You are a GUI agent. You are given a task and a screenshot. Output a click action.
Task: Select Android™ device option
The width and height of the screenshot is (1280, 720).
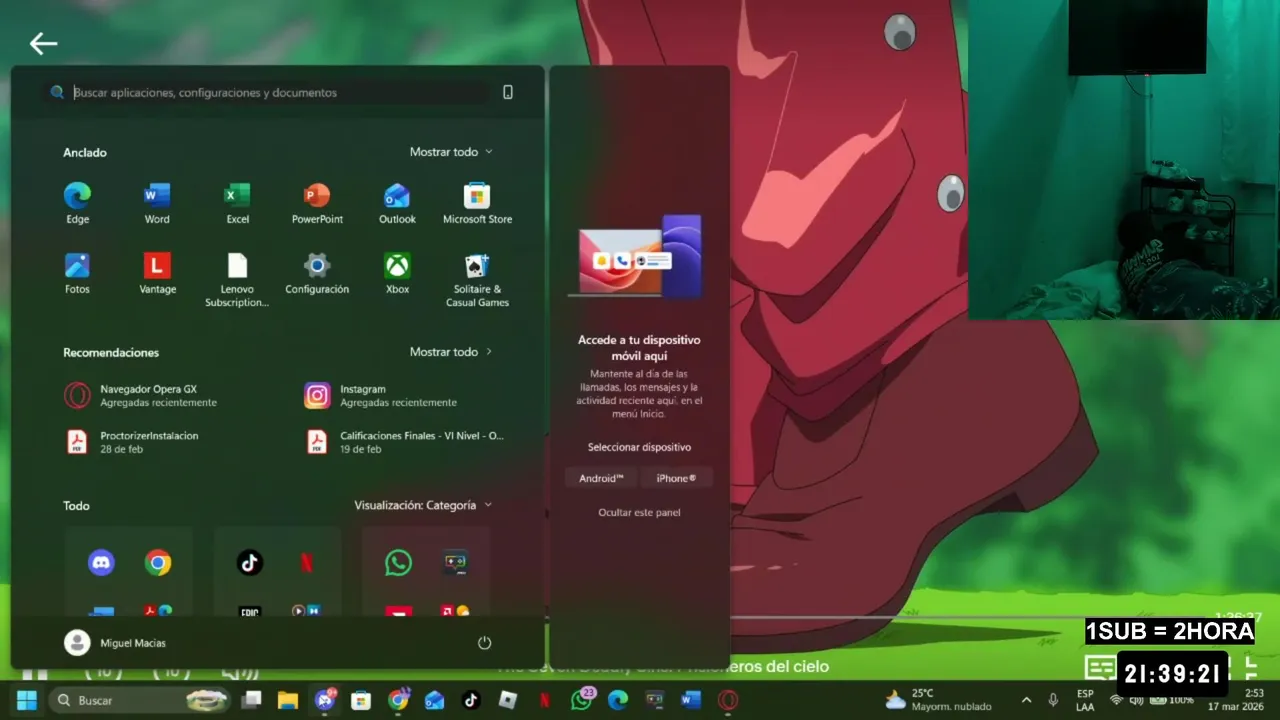(601, 478)
